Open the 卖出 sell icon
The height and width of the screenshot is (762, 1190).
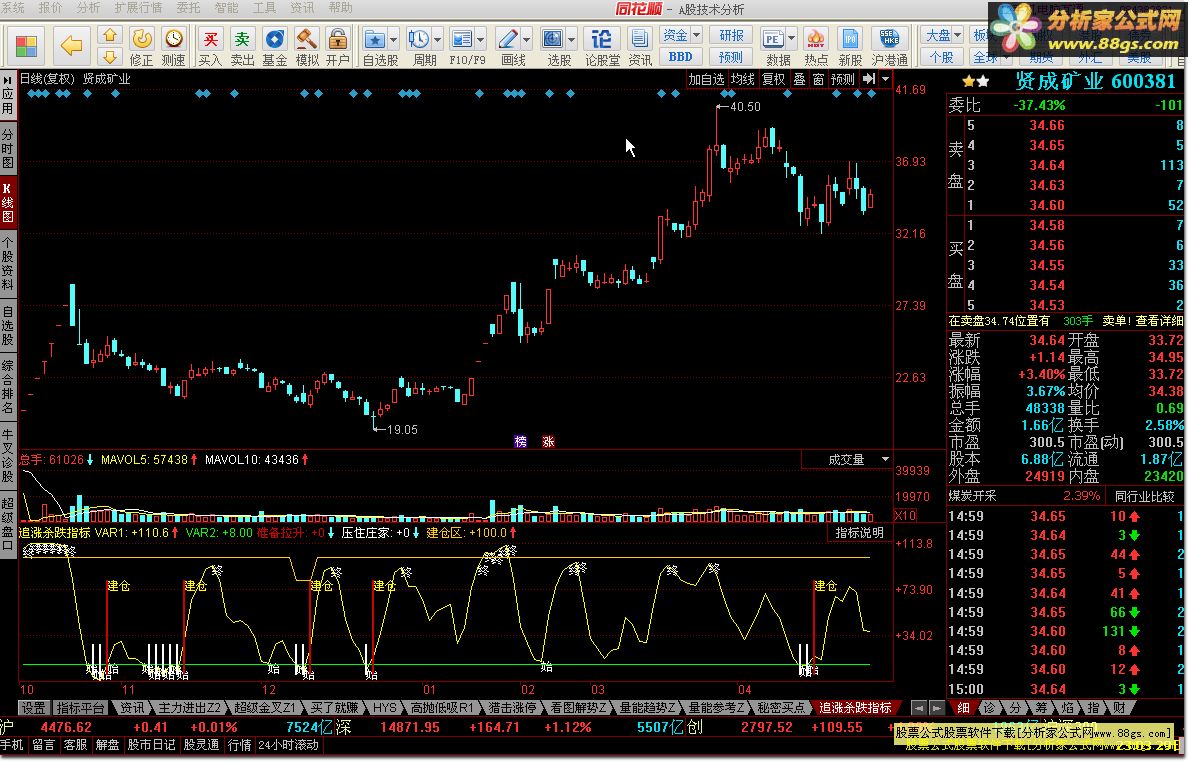(x=242, y=39)
